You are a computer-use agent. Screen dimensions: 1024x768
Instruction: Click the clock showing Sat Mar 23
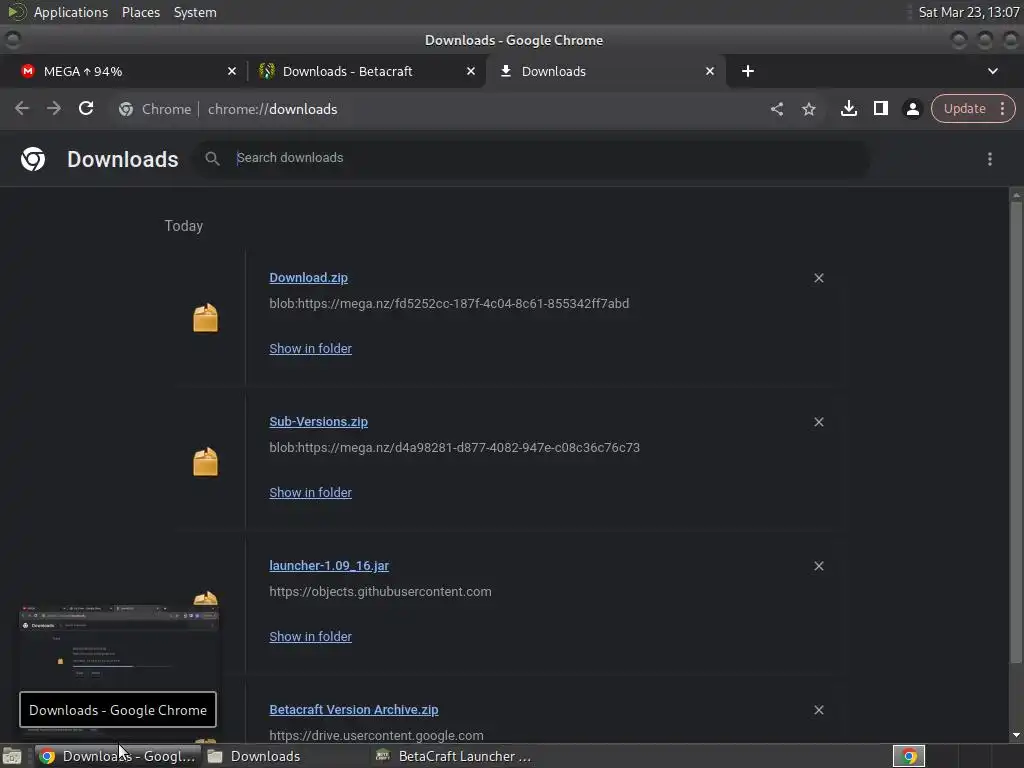[x=968, y=12]
